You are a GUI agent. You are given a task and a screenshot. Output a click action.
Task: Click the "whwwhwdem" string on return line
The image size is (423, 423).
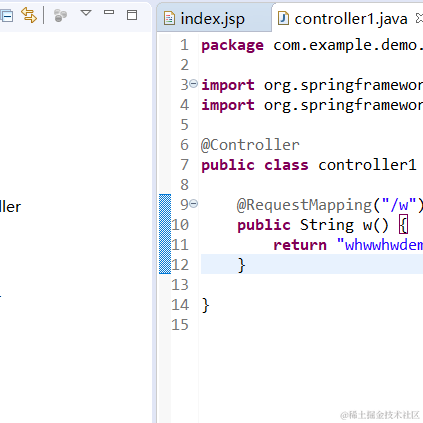(380, 245)
